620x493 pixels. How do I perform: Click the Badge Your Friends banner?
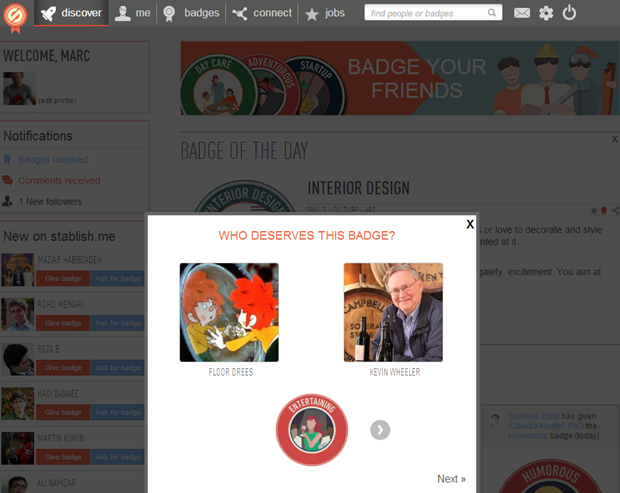click(x=400, y=78)
